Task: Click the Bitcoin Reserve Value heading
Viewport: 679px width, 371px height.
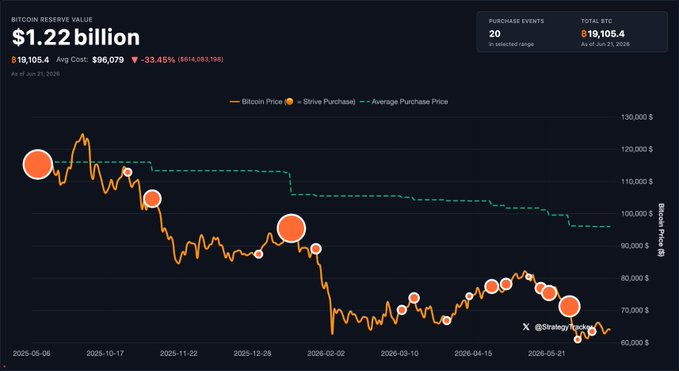Action: coord(52,20)
